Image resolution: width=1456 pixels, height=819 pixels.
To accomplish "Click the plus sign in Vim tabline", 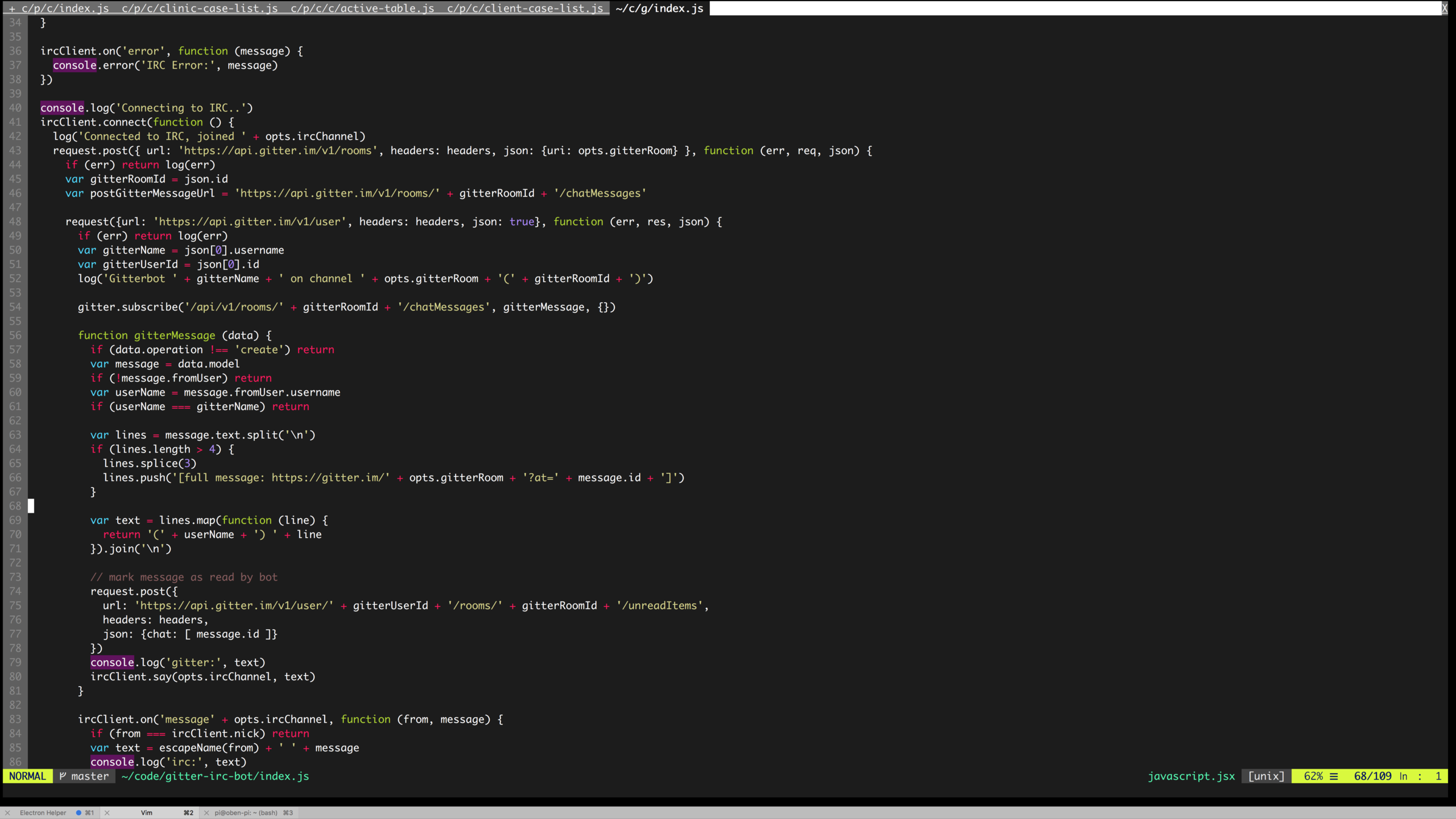I will tap(12, 8).
